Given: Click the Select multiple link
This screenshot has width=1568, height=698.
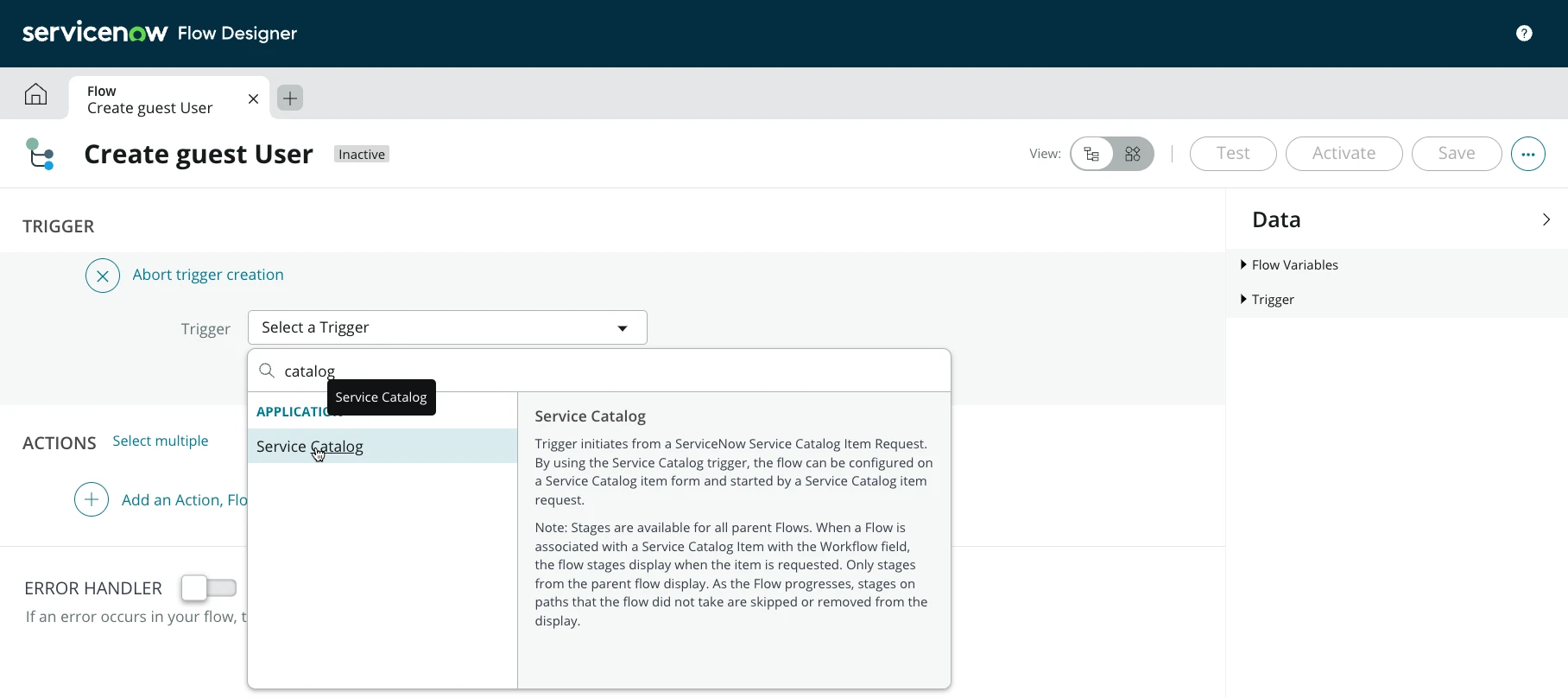Looking at the screenshot, I should pos(161,441).
